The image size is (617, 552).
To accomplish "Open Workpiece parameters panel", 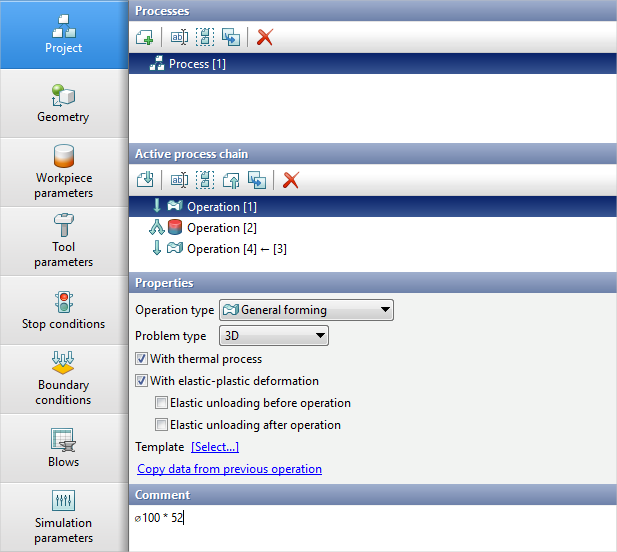I will 64,172.
